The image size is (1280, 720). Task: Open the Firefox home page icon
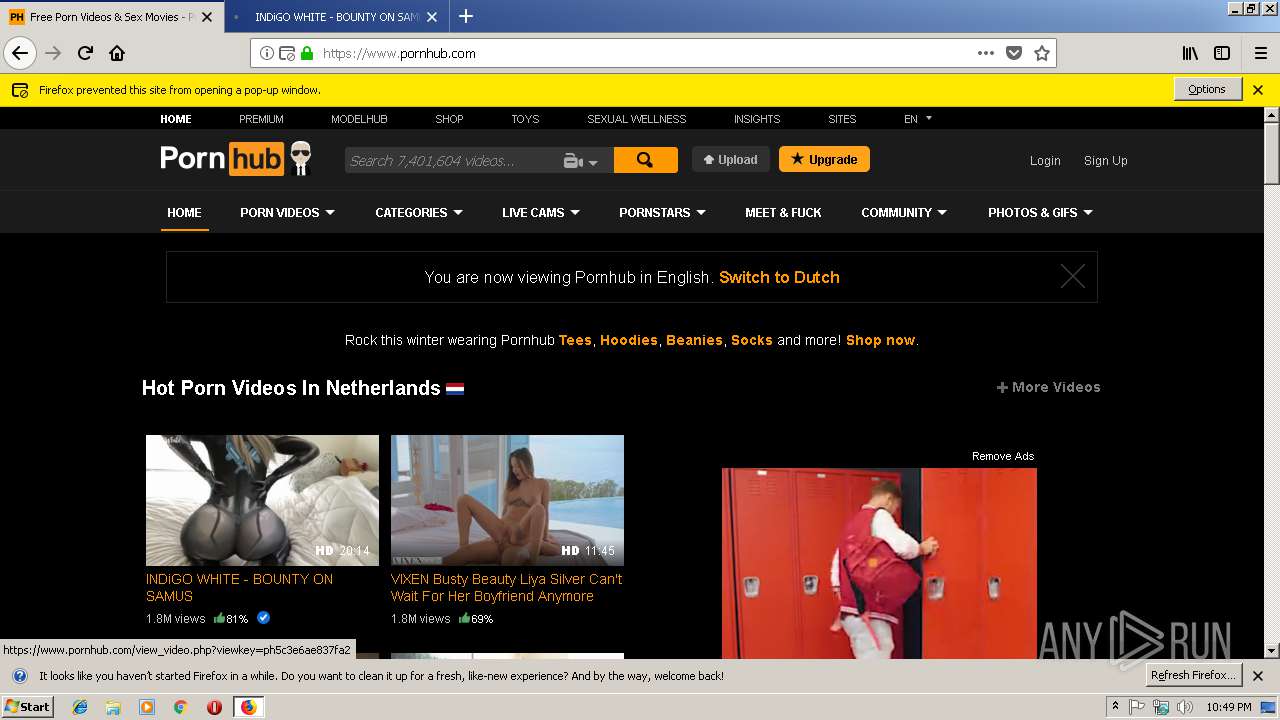pyautogui.click(x=117, y=53)
